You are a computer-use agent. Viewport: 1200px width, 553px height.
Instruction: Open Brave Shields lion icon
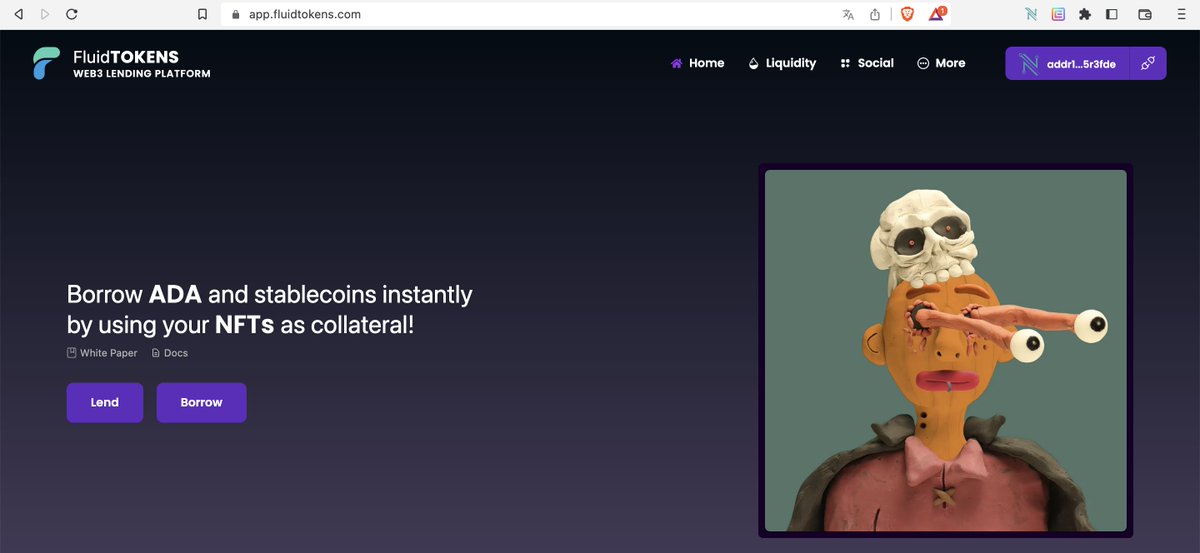click(907, 15)
